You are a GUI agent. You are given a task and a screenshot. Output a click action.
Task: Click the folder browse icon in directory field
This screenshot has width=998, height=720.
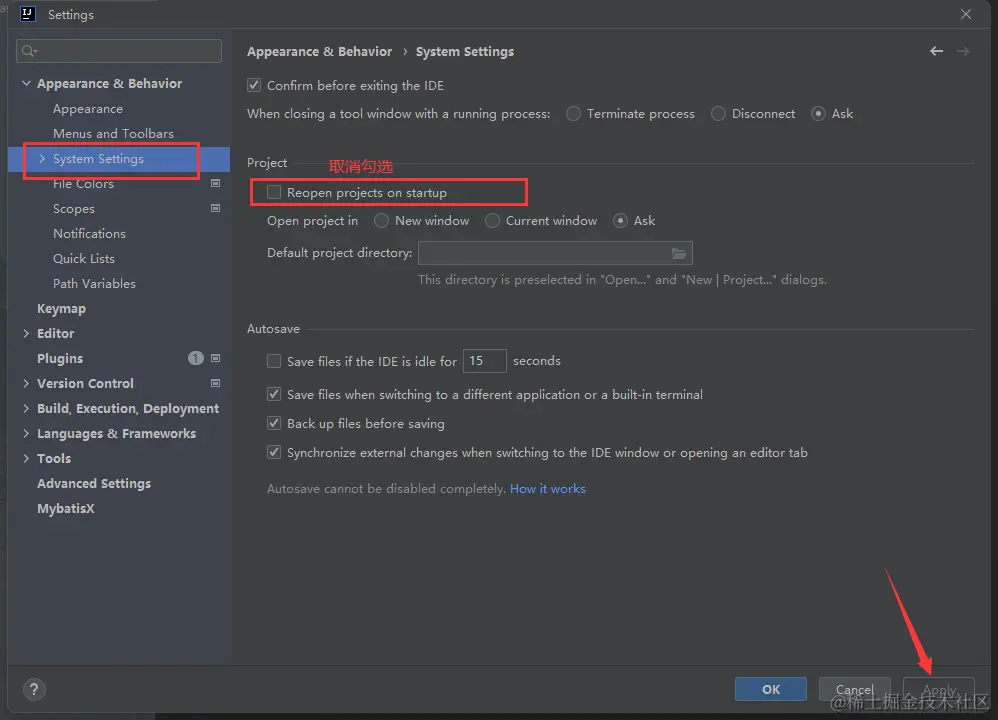[x=679, y=253]
